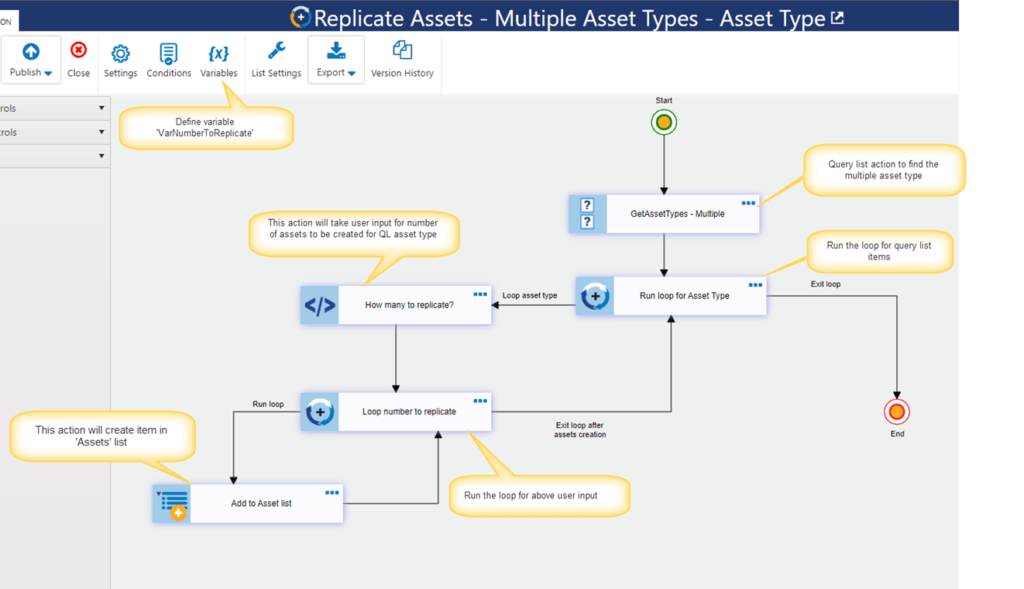Click the Define variable 'VarNumberToReplicate' note
Screen dimensions: 1024x589
click(x=205, y=127)
